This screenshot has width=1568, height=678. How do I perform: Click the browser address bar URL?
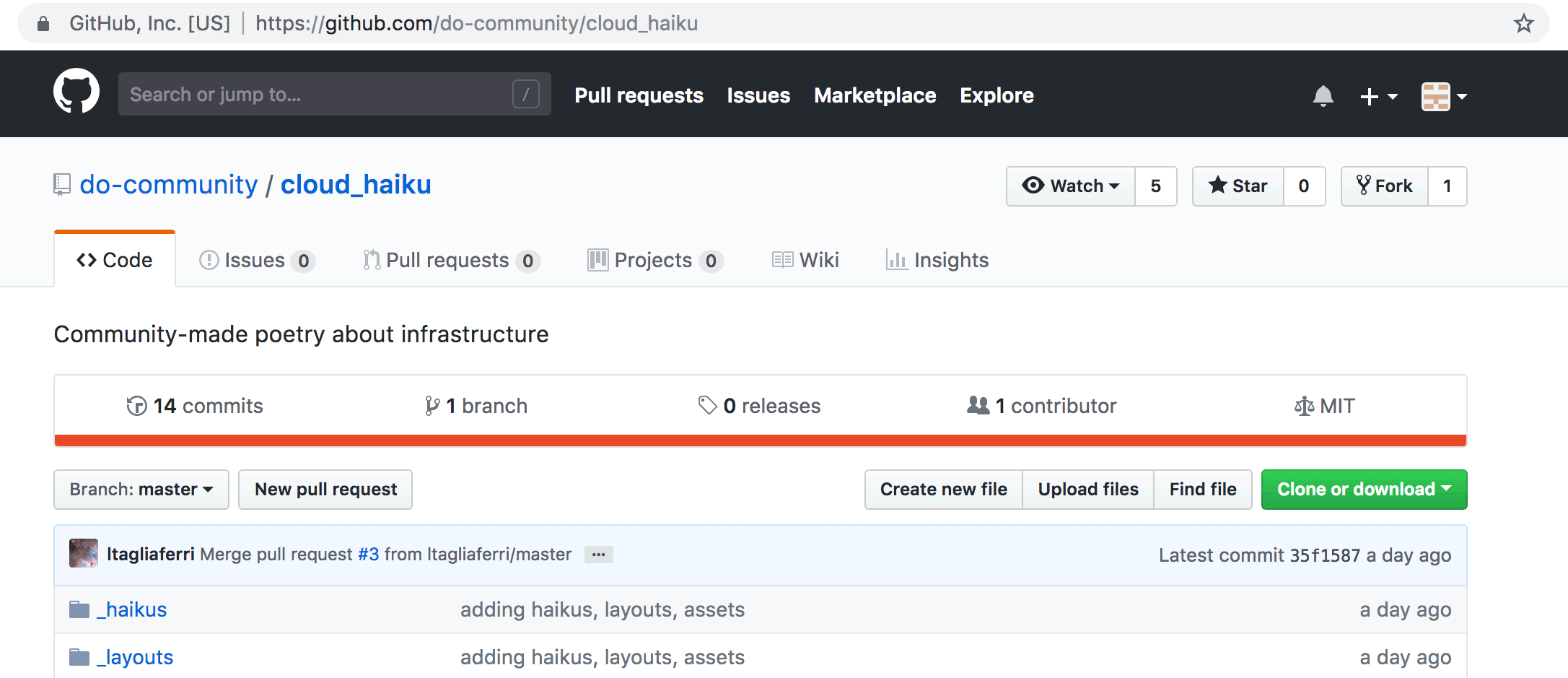pyautogui.click(x=476, y=24)
